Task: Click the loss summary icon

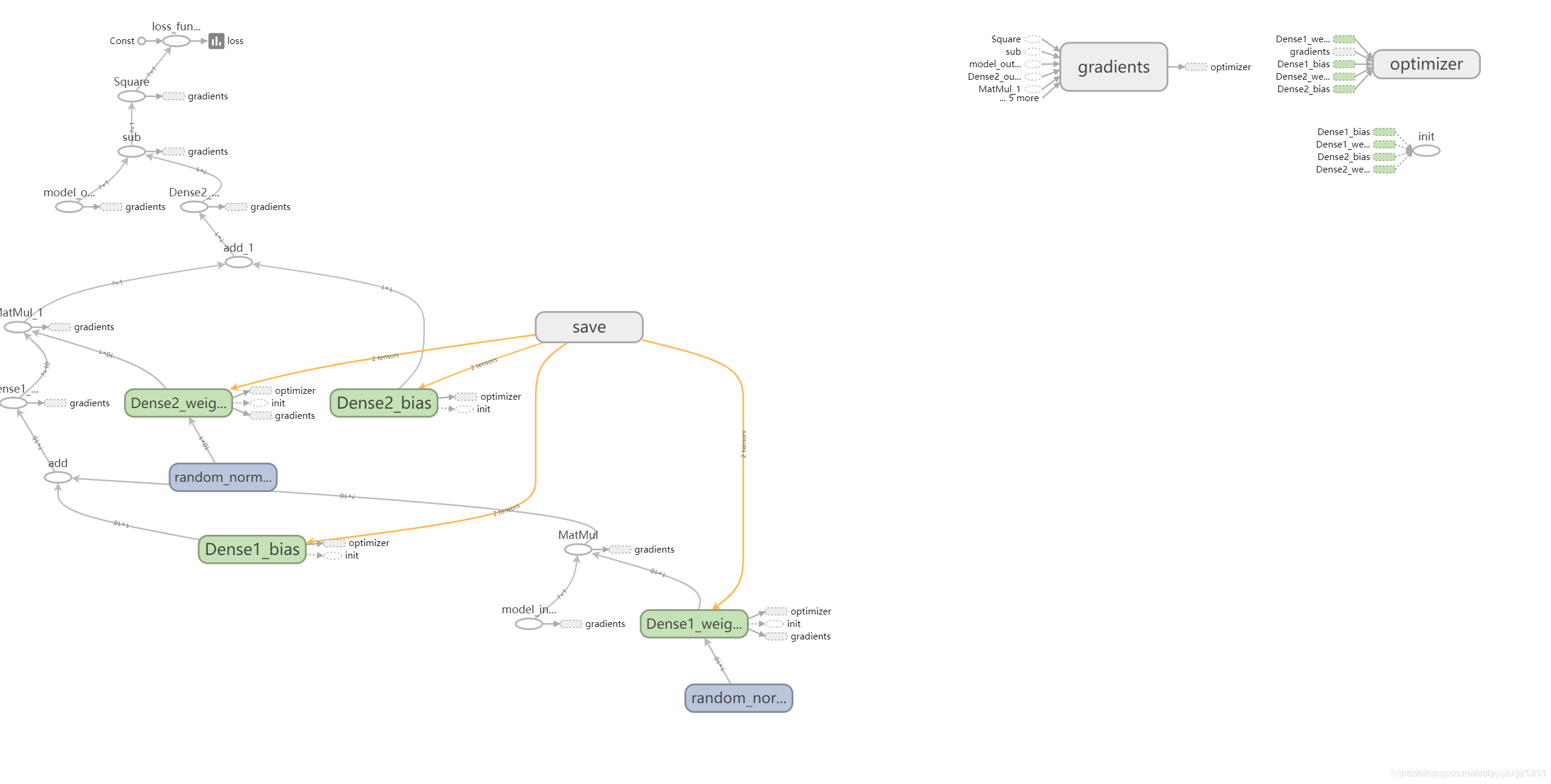Action: pyautogui.click(x=216, y=41)
